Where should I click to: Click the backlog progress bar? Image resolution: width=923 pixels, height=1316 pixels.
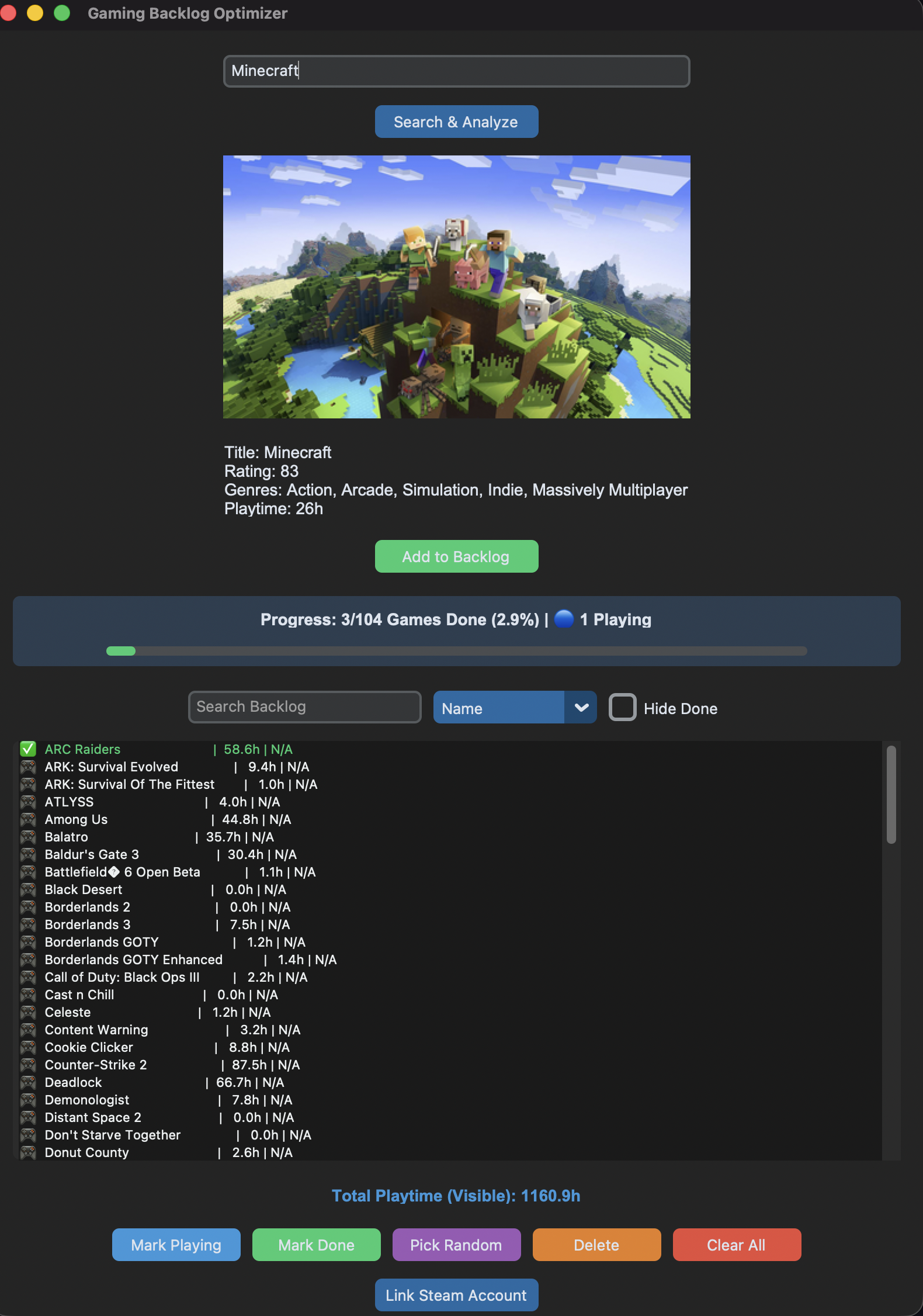point(456,651)
